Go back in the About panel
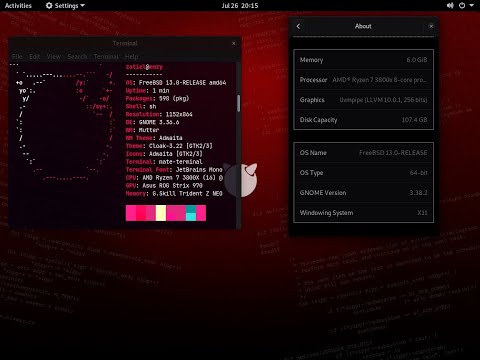 [x=298, y=26]
